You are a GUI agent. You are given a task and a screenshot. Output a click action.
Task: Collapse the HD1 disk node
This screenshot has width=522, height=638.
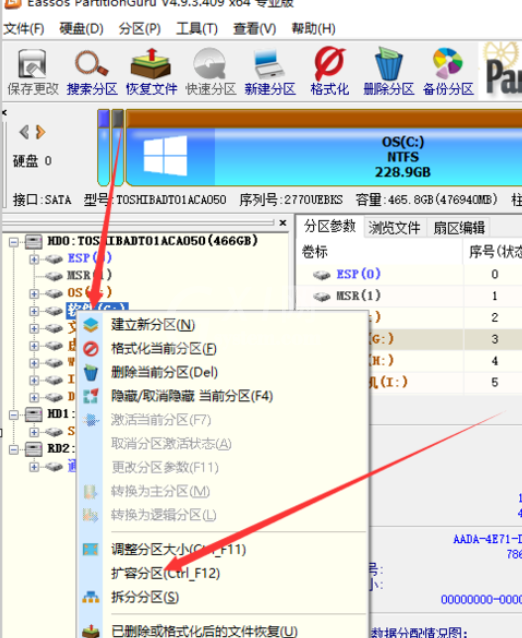(13, 415)
